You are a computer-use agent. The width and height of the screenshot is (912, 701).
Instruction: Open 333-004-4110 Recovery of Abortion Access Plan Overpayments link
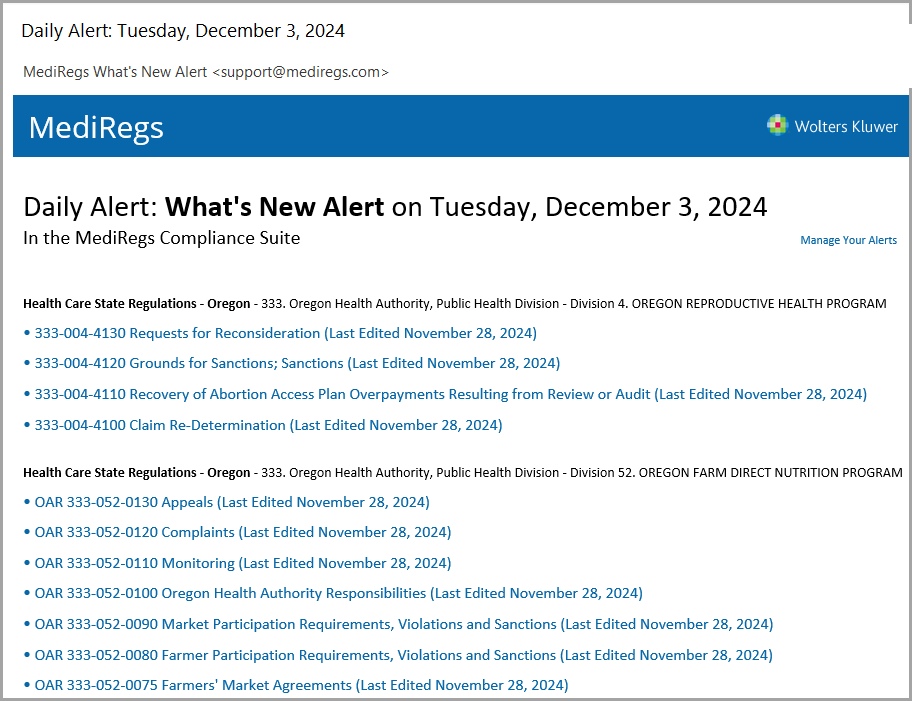tap(450, 394)
